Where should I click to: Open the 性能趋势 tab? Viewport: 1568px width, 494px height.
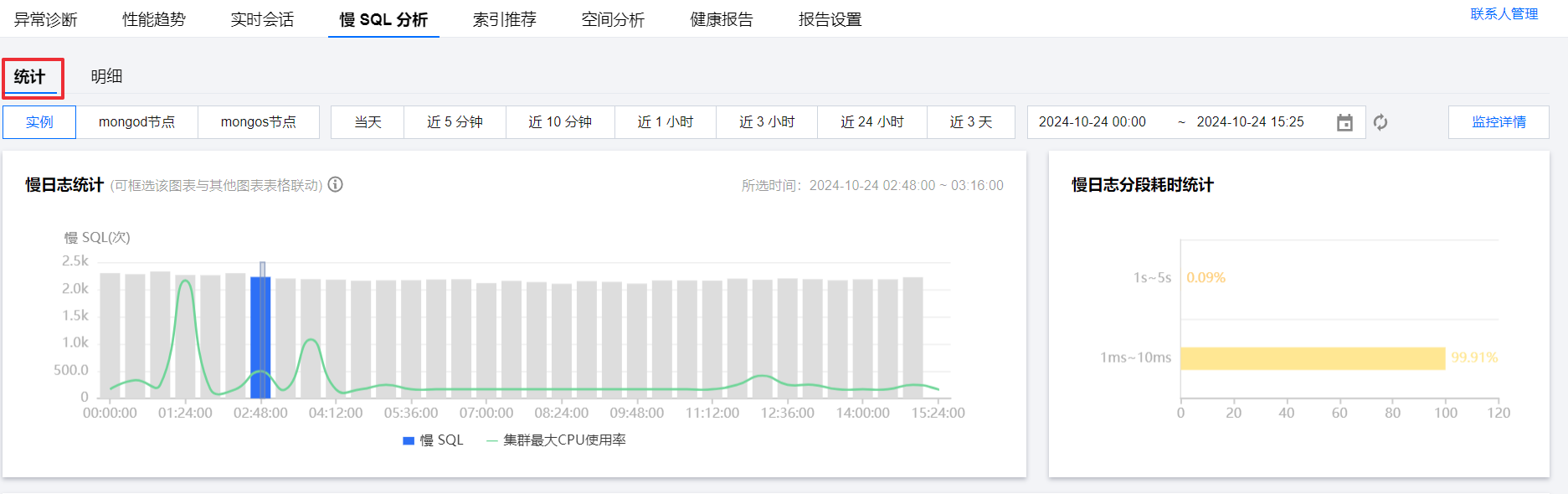(x=154, y=19)
